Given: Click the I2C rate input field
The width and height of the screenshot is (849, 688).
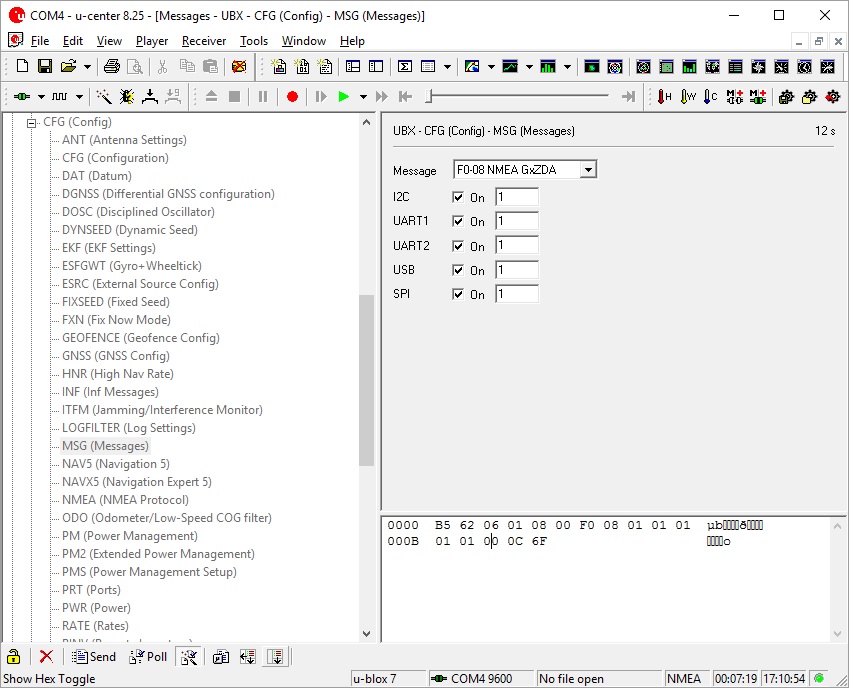Looking at the screenshot, I should [x=517, y=197].
